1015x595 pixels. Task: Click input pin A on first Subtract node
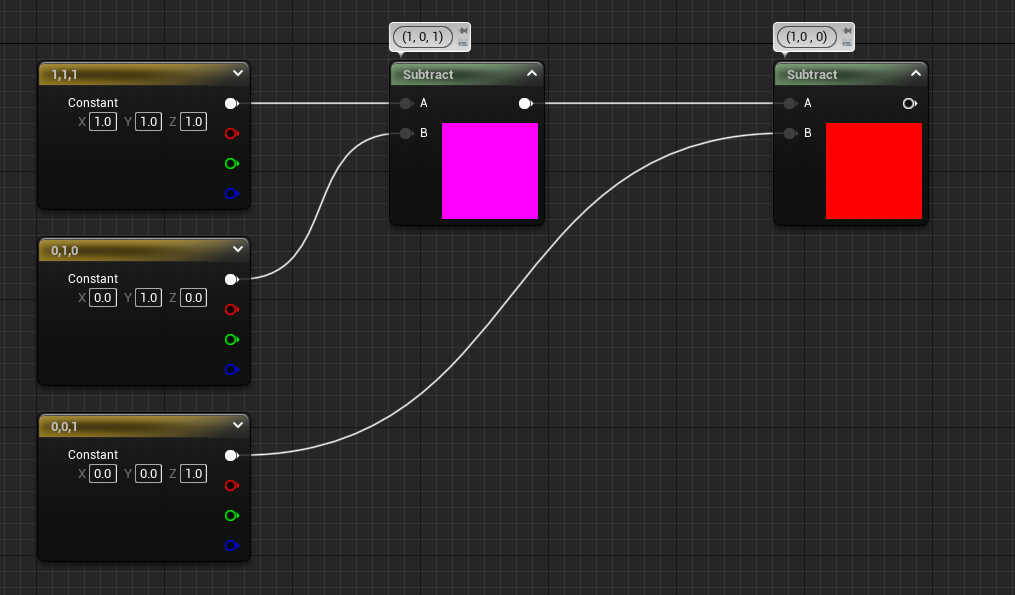click(405, 103)
